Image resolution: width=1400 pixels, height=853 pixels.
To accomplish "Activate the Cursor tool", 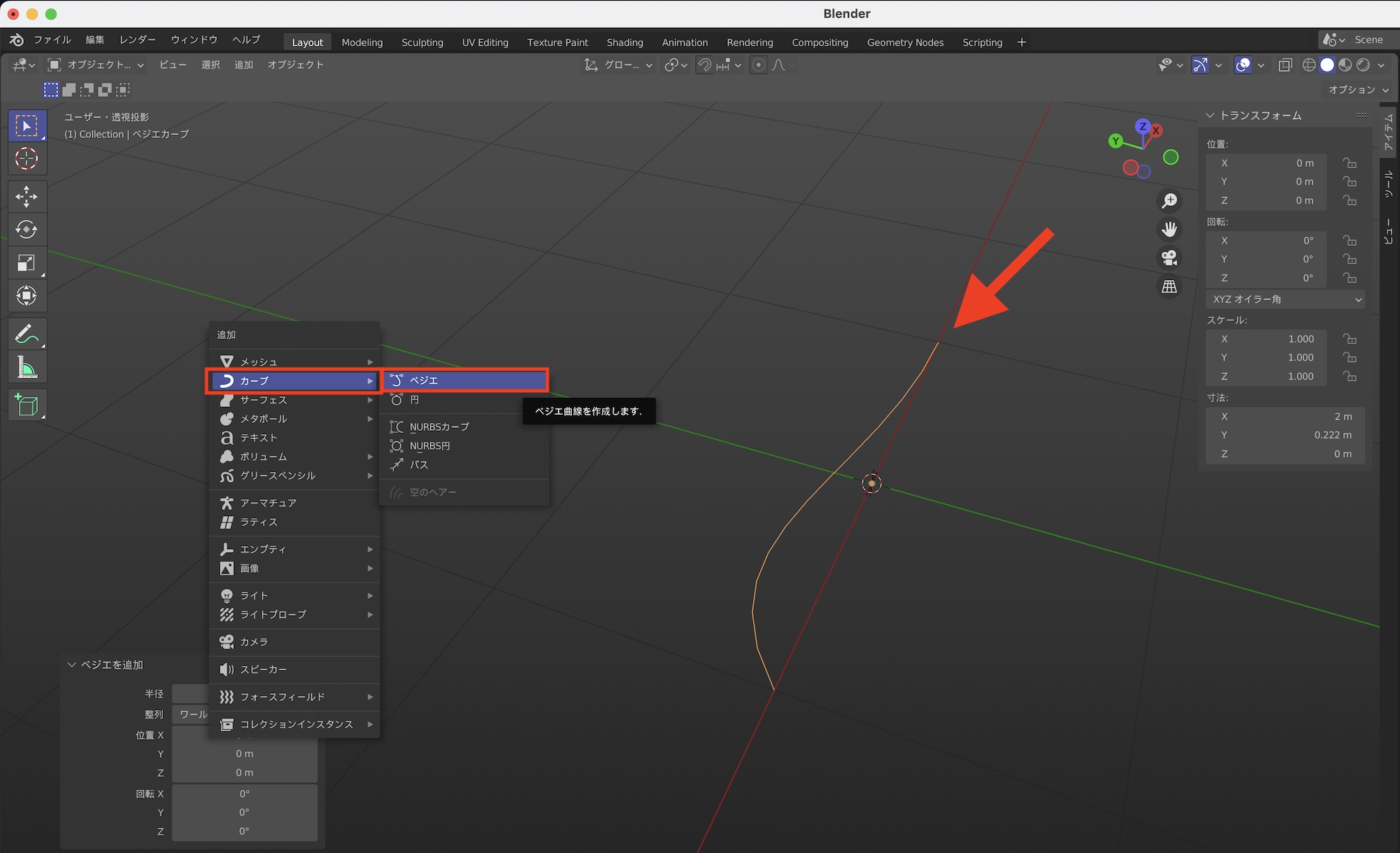I will click(x=27, y=159).
